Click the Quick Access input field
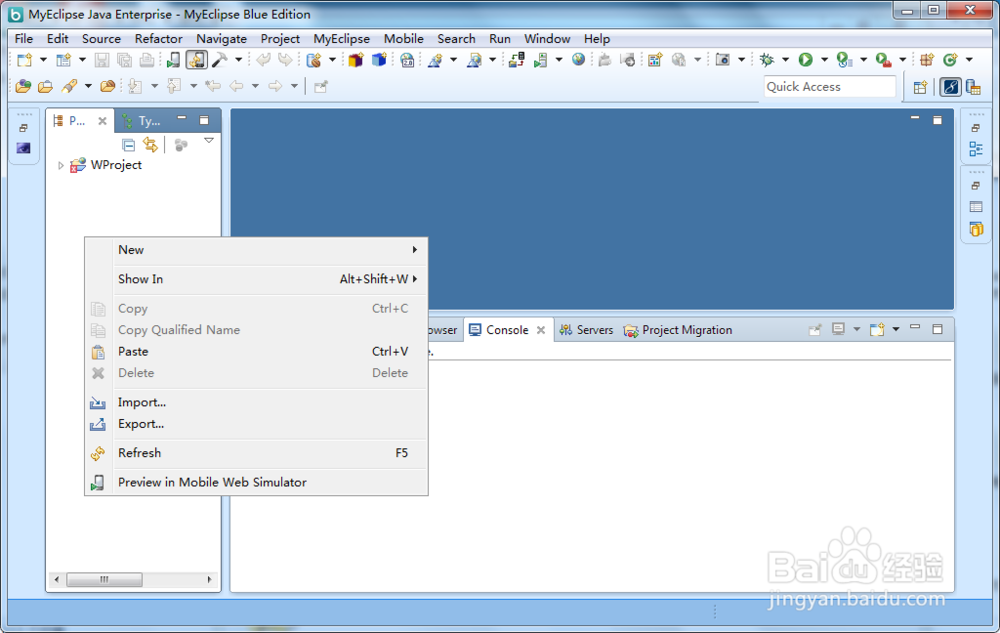1000x633 pixels. point(830,87)
